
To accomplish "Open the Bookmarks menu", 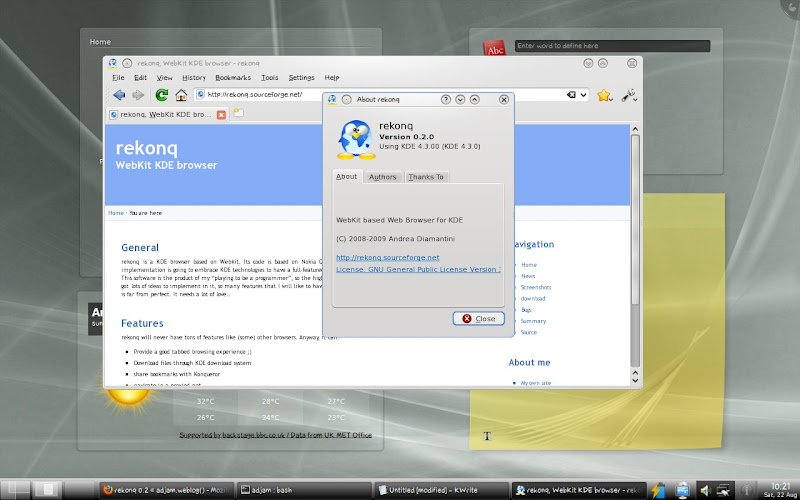I will click(233, 78).
